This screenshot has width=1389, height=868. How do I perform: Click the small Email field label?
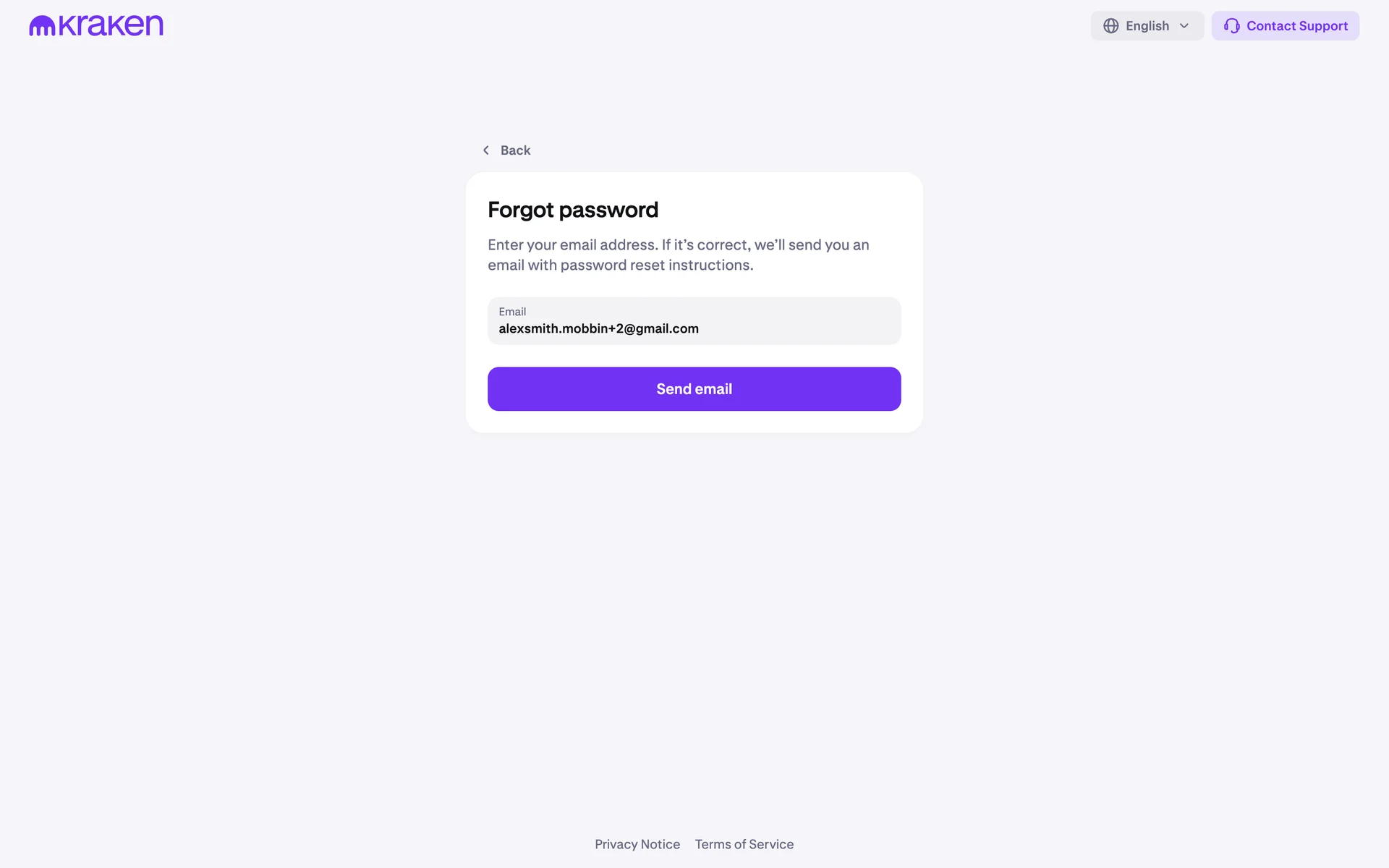(x=512, y=312)
